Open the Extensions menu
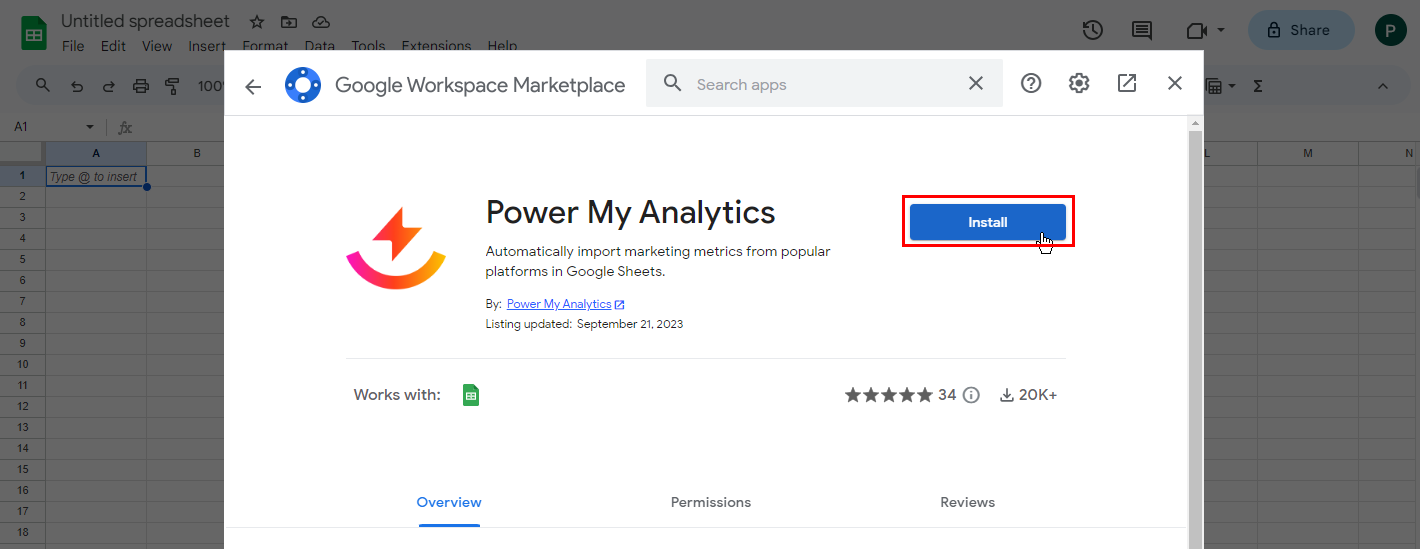1420x549 pixels. click(435, 46)
